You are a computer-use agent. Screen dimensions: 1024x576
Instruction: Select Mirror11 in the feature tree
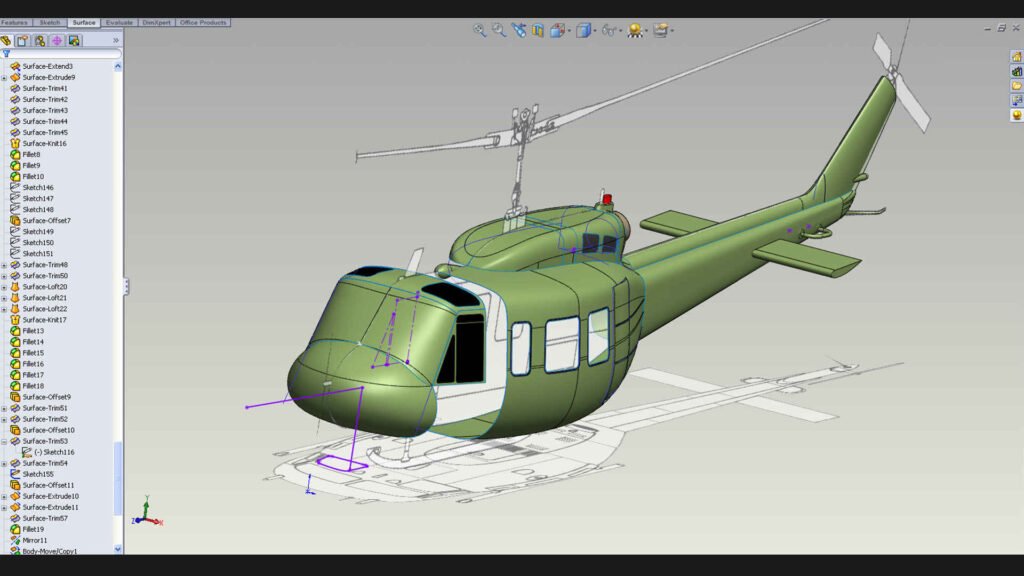(35, 540)
